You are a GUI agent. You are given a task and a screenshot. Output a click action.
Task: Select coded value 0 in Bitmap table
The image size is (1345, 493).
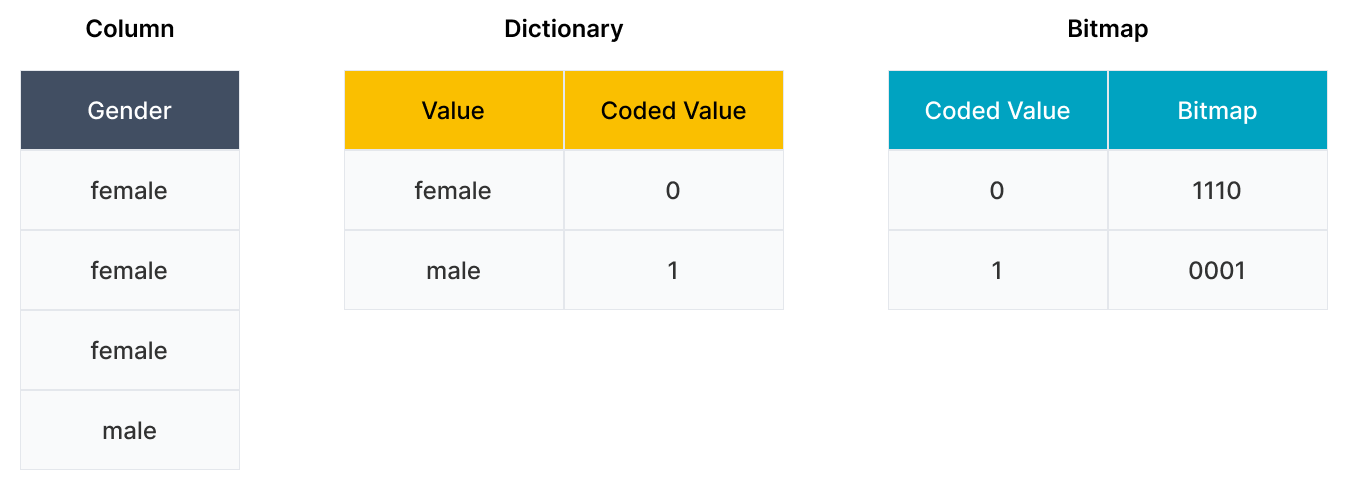[997, 190]
